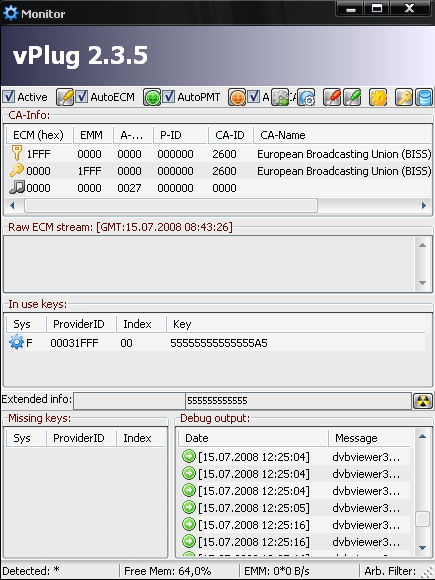Click the Detected: * status entry
This screenshot has width=435, height=580.
pyautogui.click(x=31, y=571)
